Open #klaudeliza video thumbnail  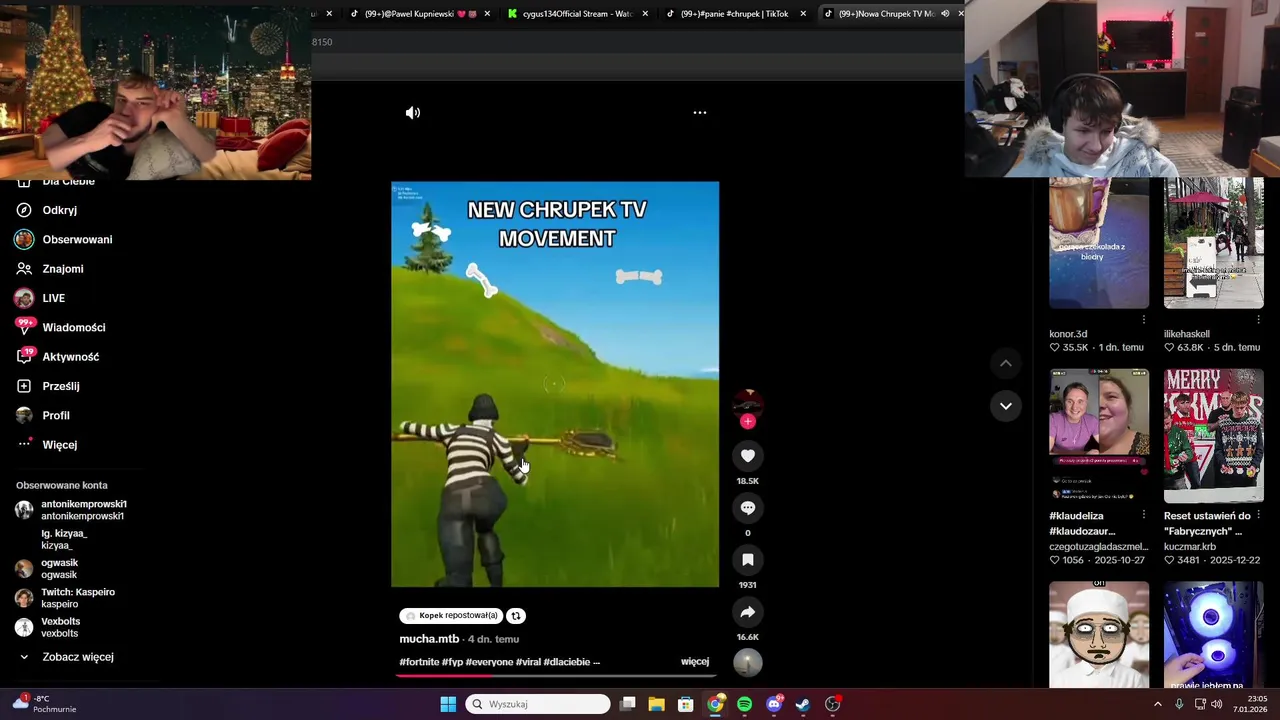pos(1099,436)
